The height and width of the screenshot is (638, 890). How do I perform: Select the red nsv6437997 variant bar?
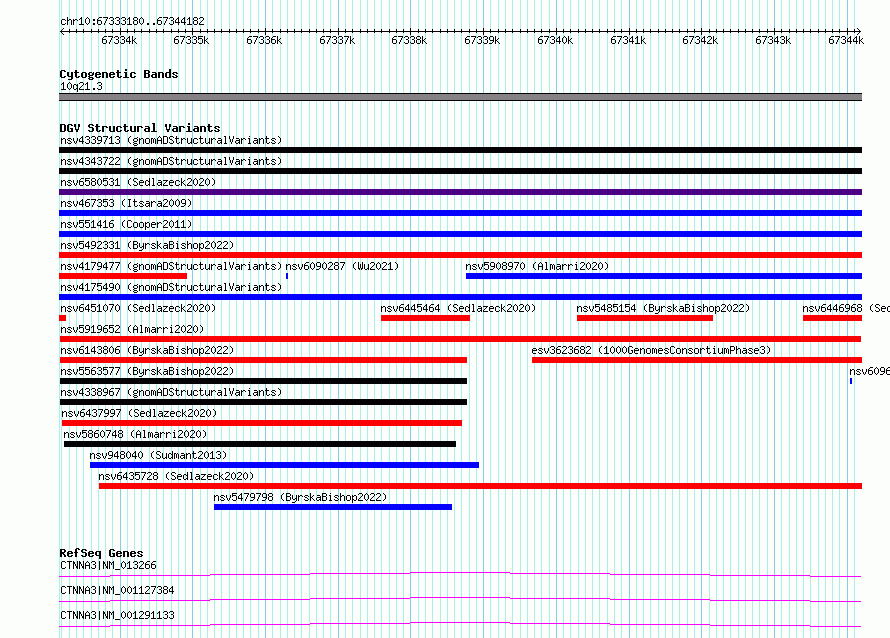262,423
